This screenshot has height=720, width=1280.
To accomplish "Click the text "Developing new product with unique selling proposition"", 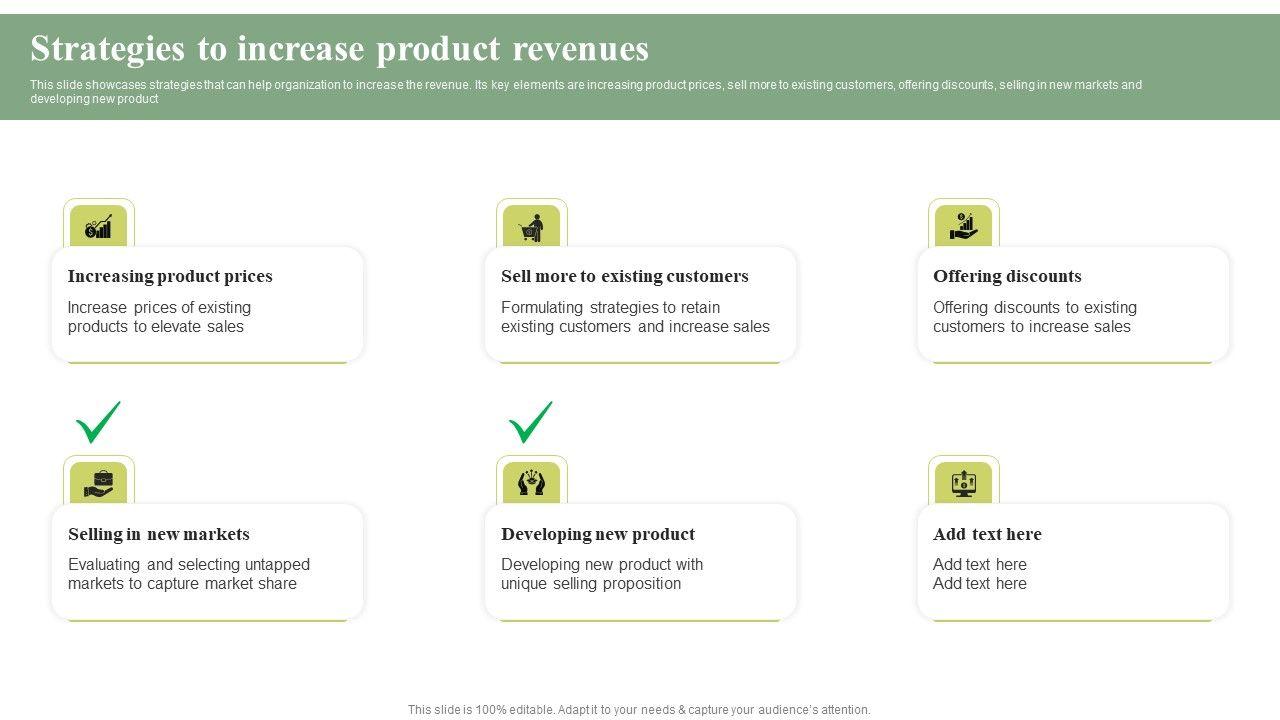I will pyautogui.click(x=602, y=574).
